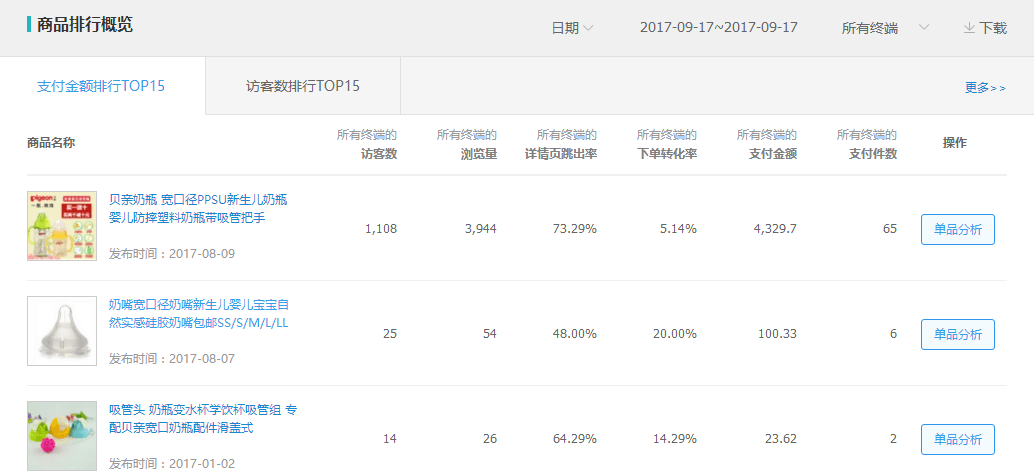1034x476 pixels.
Task: Switch to 支付金额排行TOP15 tab
Action: click(102, 86)
